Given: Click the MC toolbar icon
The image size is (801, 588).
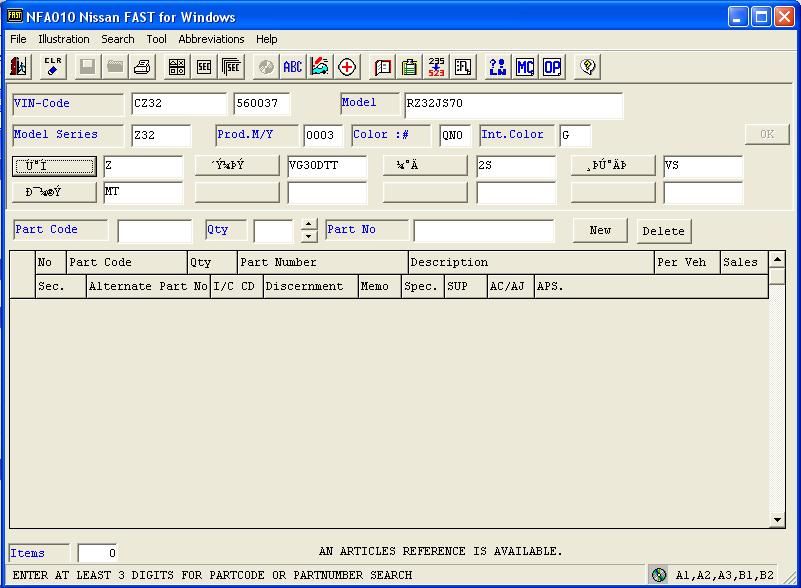Looking at the screenshot, I should [525, 67].
